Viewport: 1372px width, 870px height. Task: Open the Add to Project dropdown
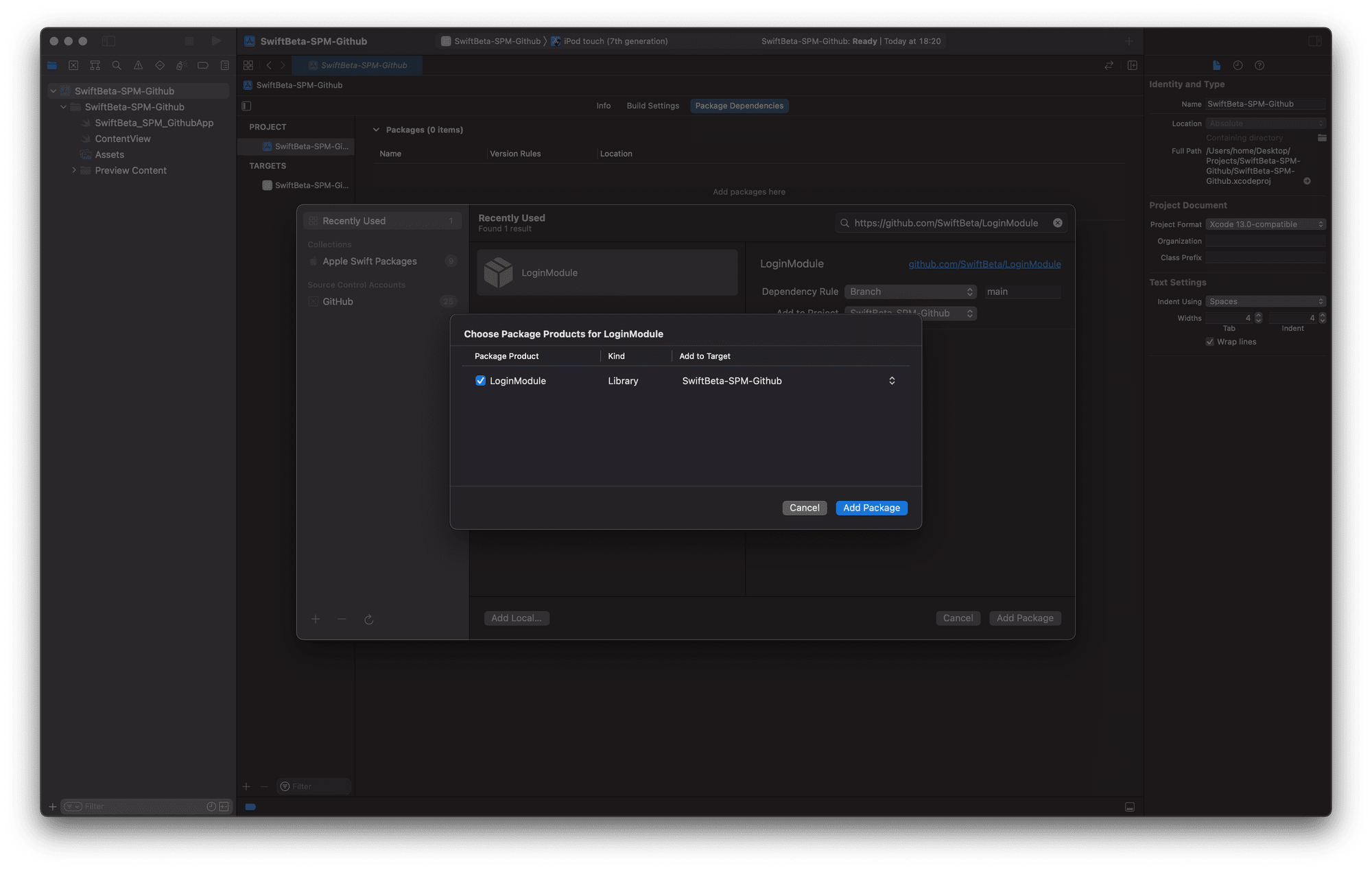pyautogui.click(x=910, y=313)
